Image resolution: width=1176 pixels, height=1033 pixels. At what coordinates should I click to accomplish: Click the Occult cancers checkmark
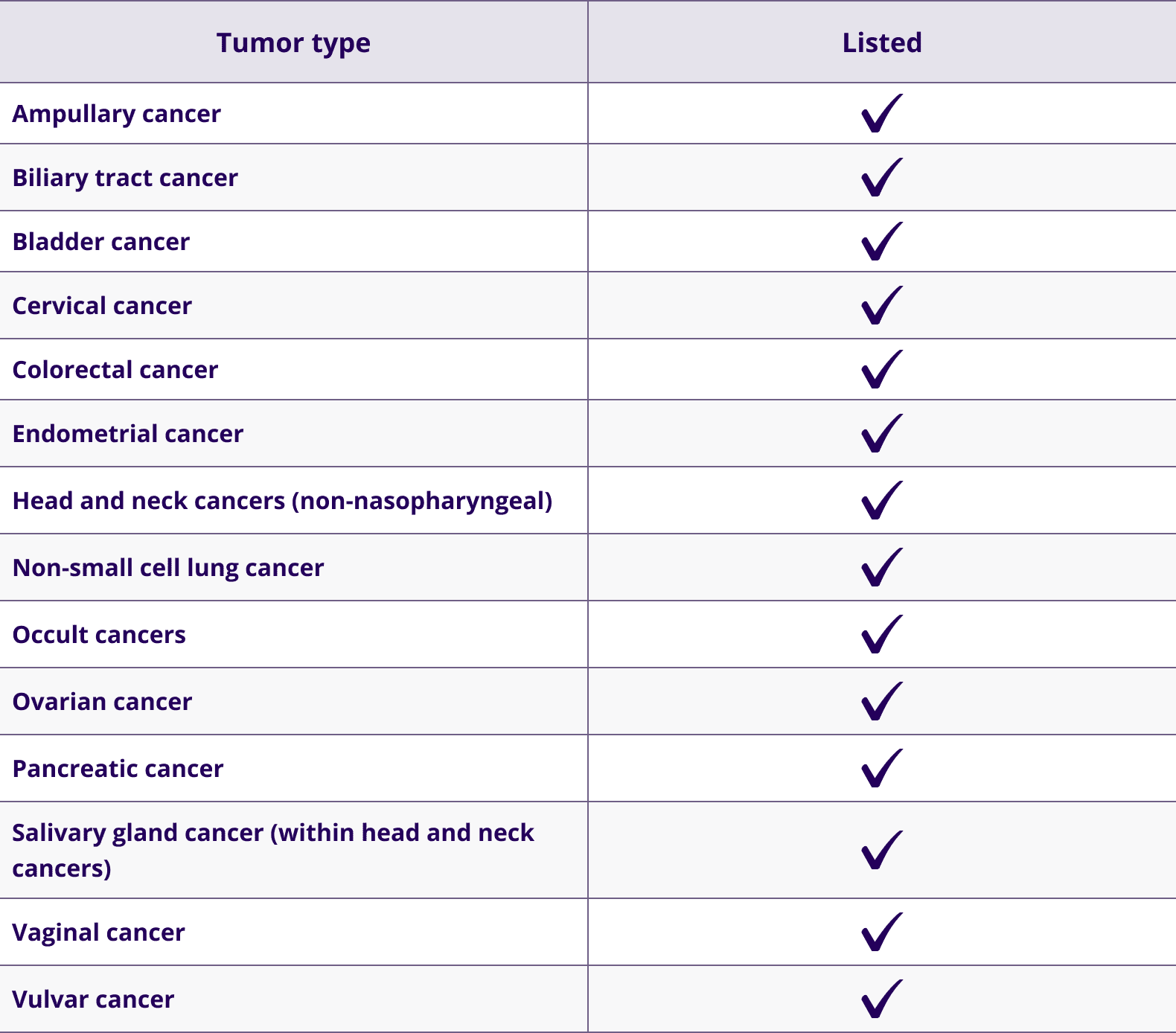[x=881, y=635]
